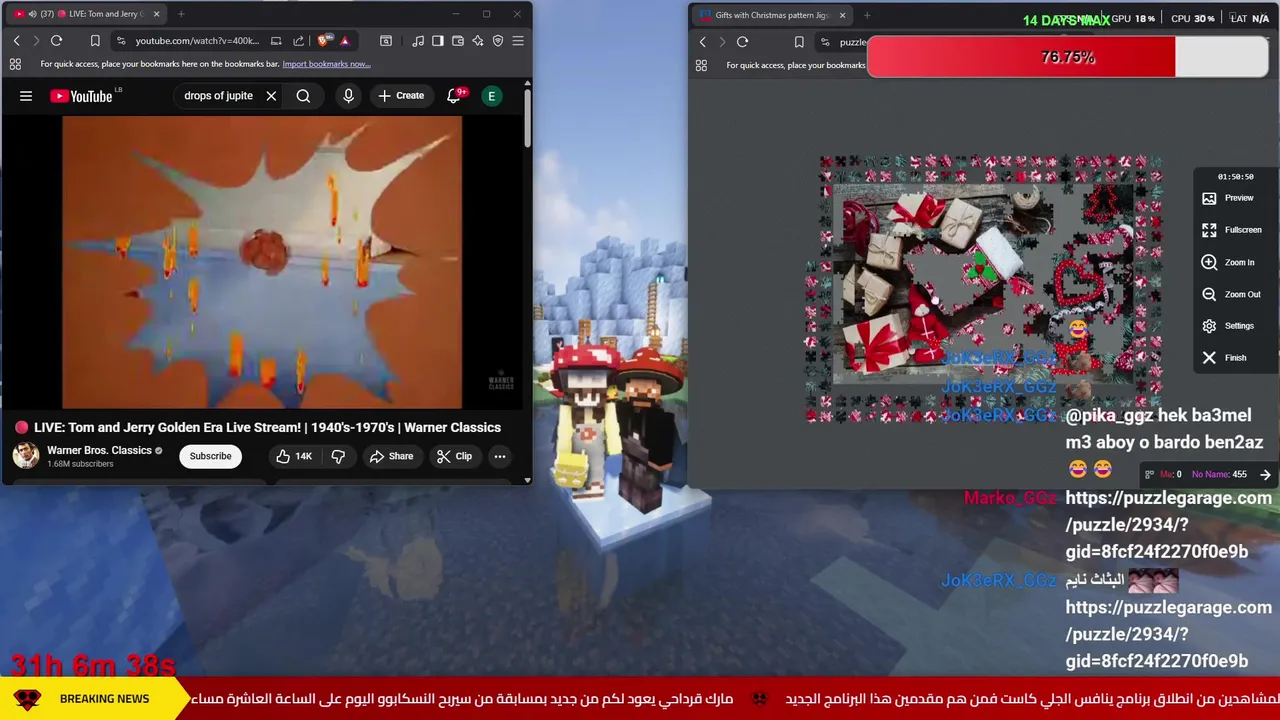
Task: Close the Tom and Jerry browser tab
Action: [156, 14]
